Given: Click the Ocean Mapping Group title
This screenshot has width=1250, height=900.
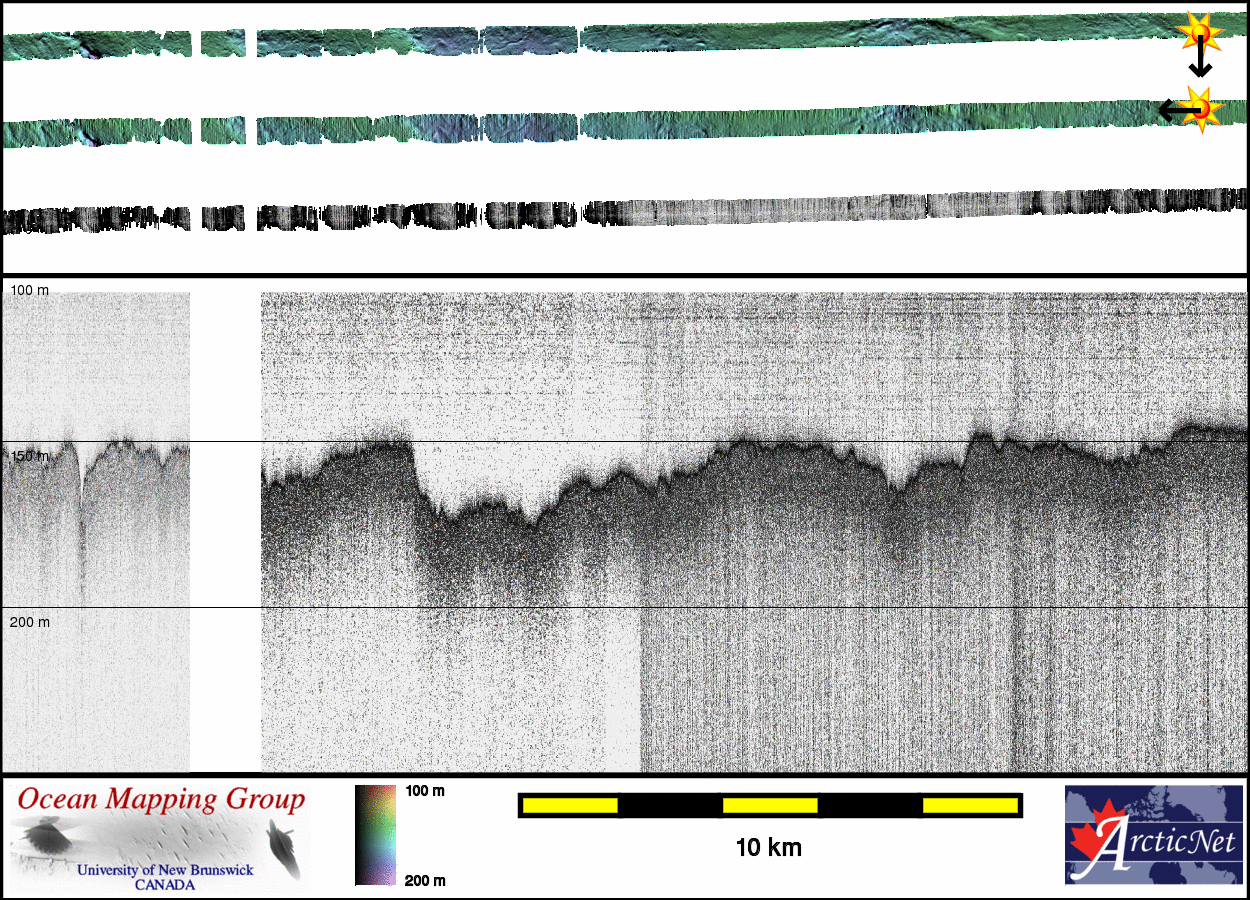Looking at the screenshot, I should click(161, 799).
